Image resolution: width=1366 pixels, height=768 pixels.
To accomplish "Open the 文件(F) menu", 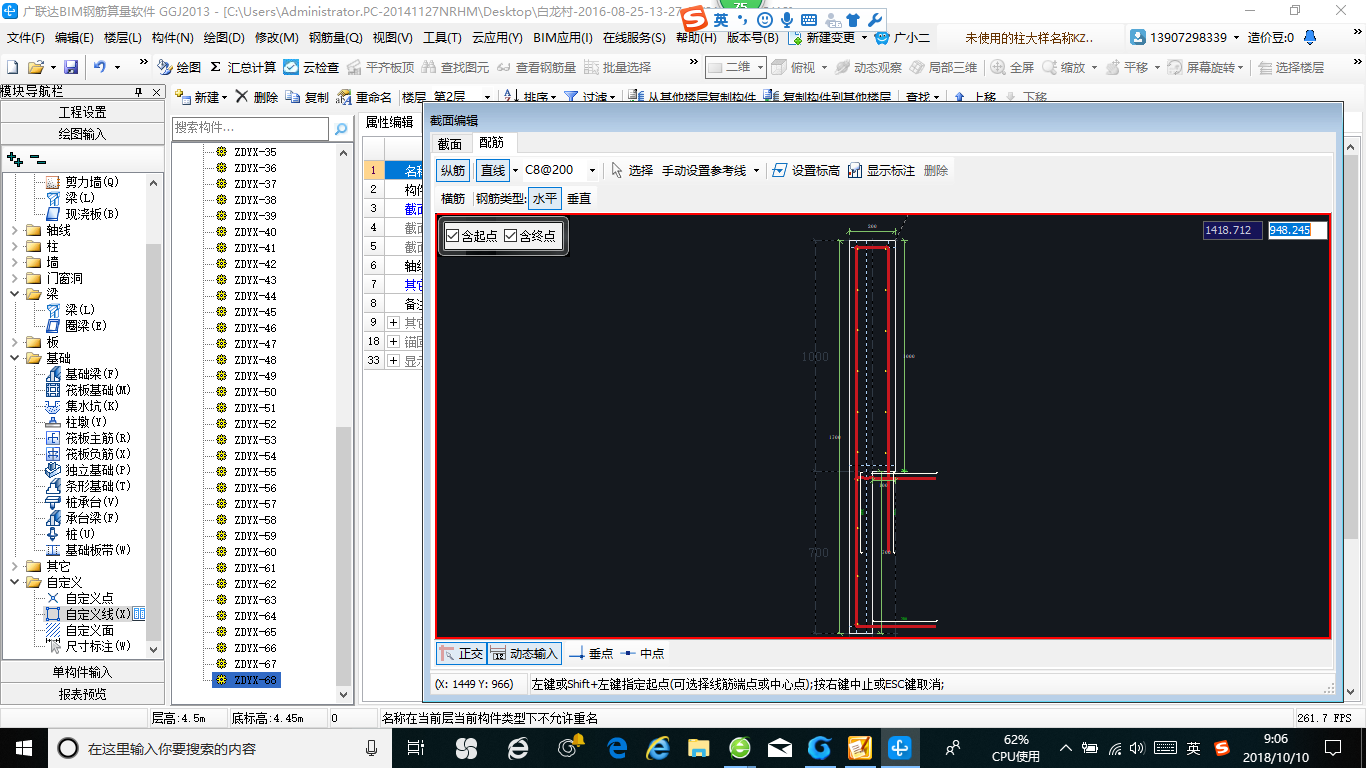I will point(26,38).
